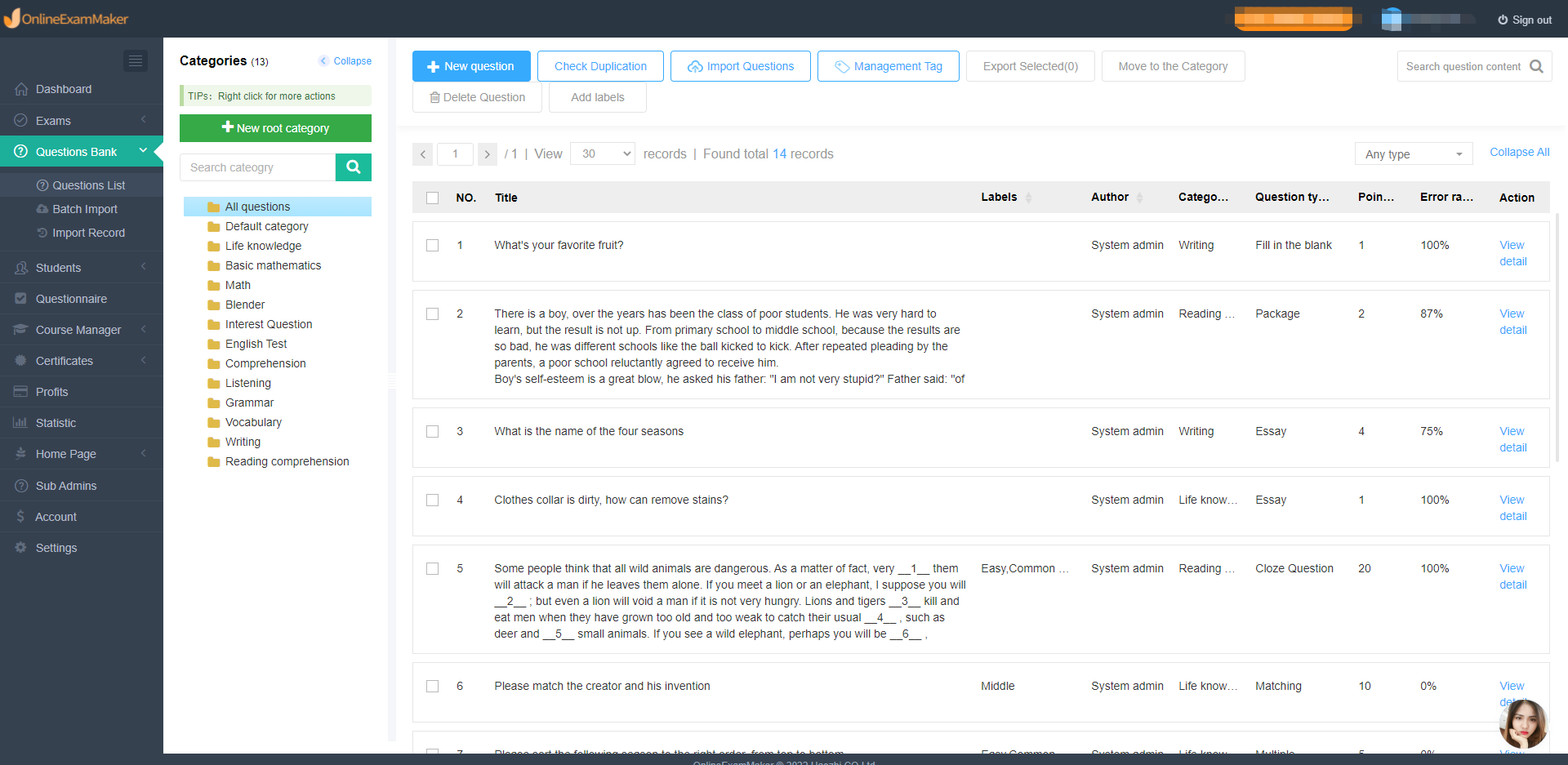Click Collapse All link
1568x765 pixels.
tap(1519, 152)
